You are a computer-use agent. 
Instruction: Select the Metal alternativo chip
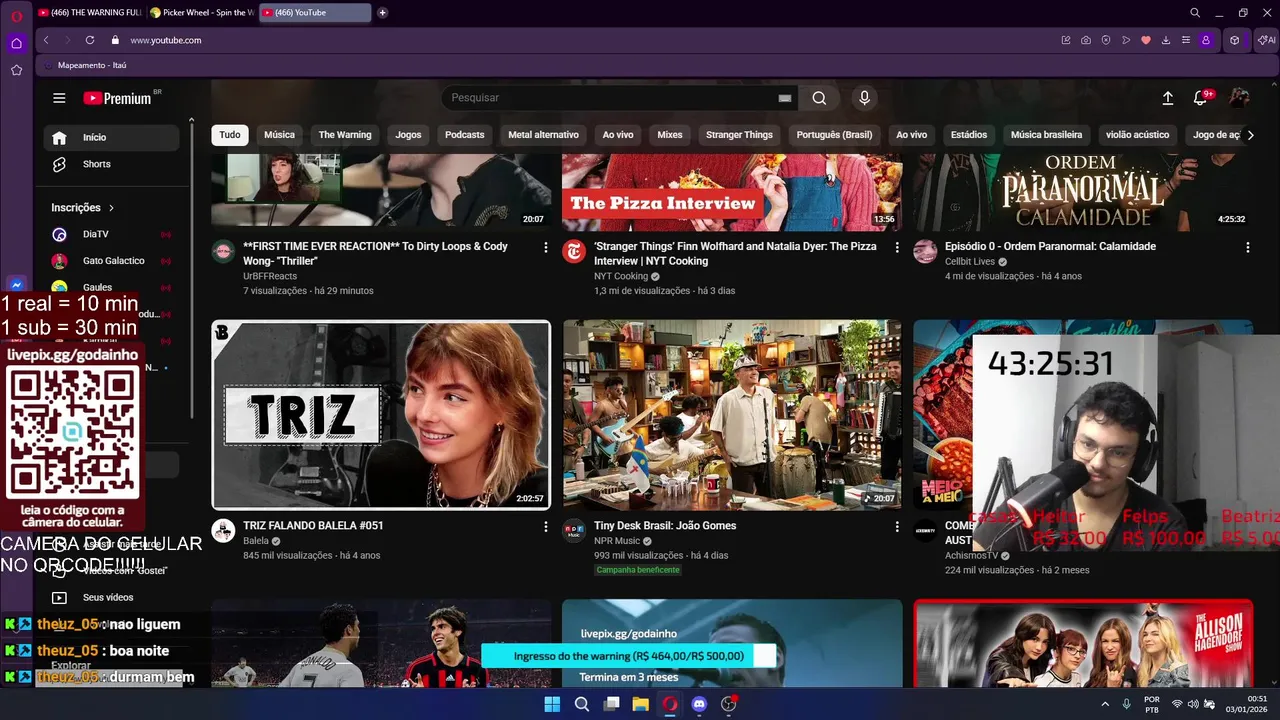click(x=543, y=135)
